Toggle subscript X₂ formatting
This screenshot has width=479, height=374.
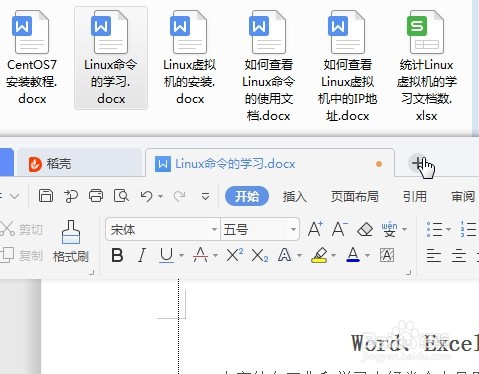260,256
